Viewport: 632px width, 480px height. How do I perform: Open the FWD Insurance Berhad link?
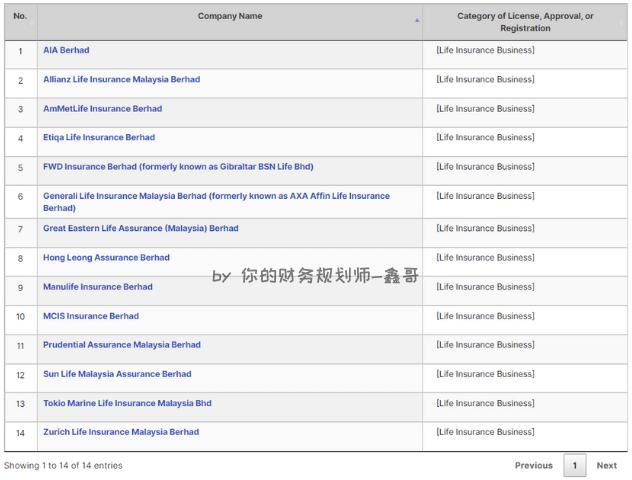click(x=178, y=167)
